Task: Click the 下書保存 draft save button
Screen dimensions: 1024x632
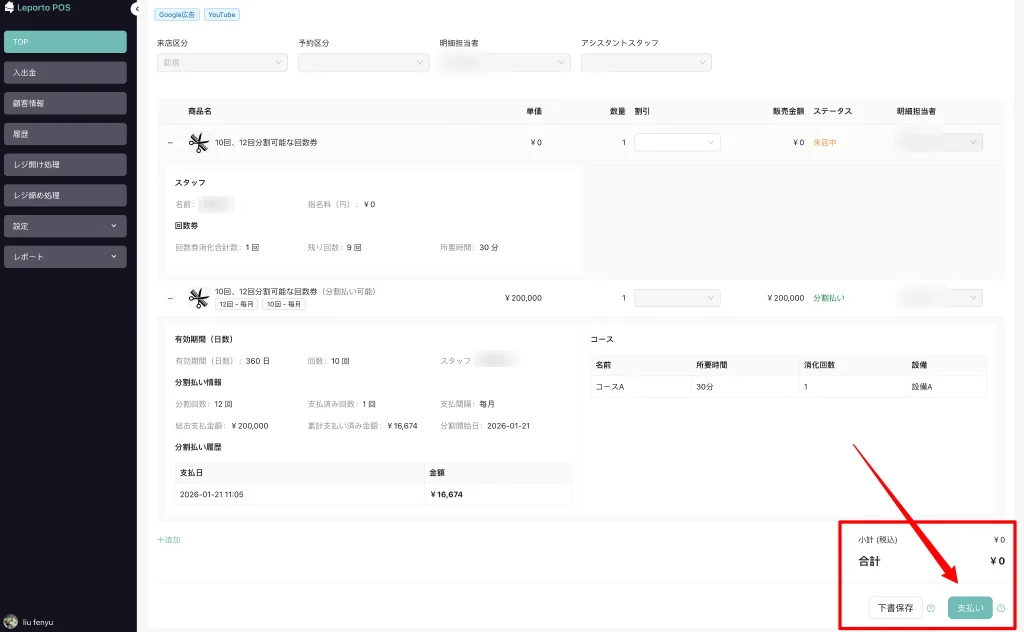Action: (x=895, y=608)
